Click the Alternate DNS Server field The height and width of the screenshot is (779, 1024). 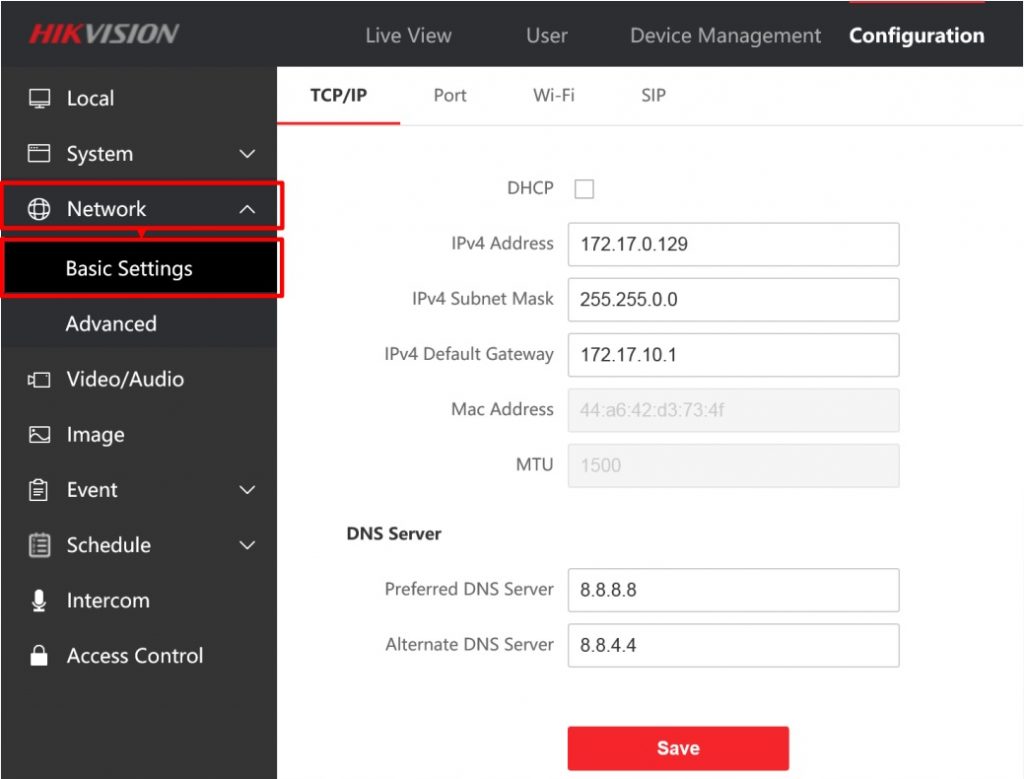point(733,646)
